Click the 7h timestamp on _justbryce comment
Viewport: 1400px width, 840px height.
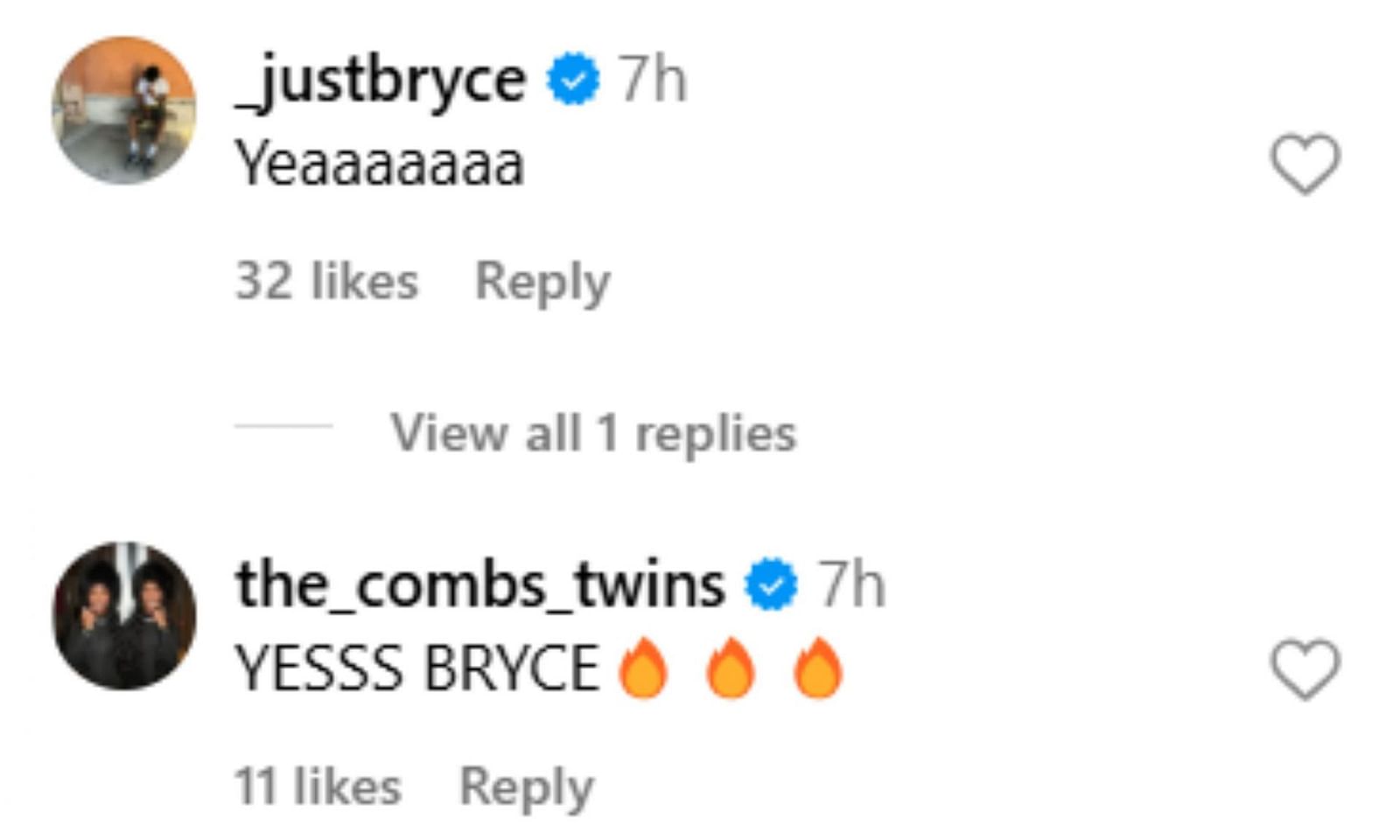(653, 80)
